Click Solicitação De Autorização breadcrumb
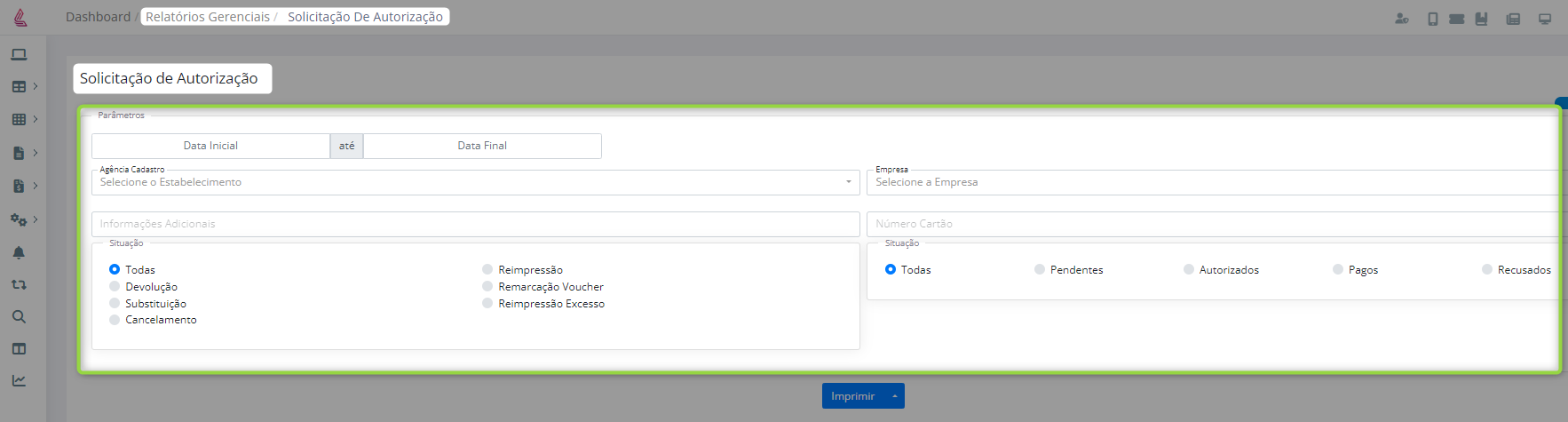The height and width of the screenshot is (422, 1568). pos(365,17)
